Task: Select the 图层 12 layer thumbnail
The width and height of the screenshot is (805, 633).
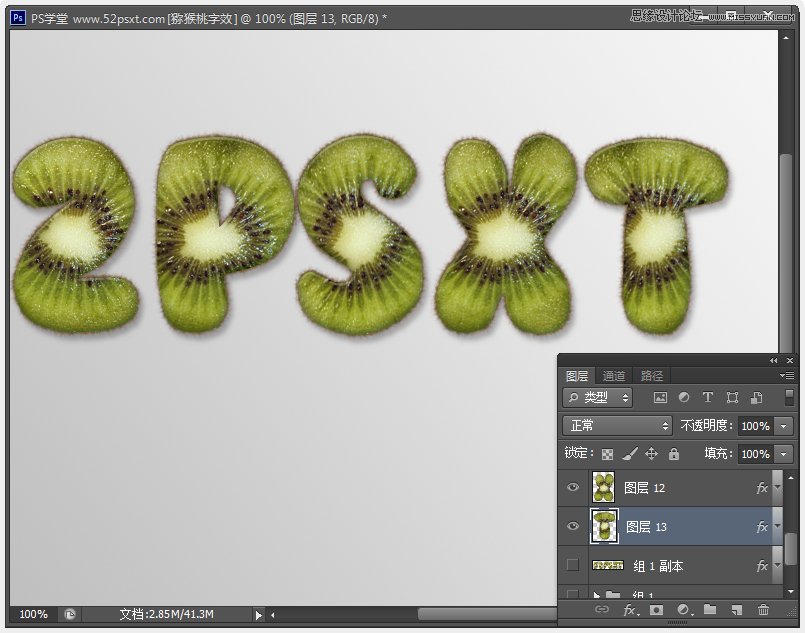Action: tap(604, 488)
